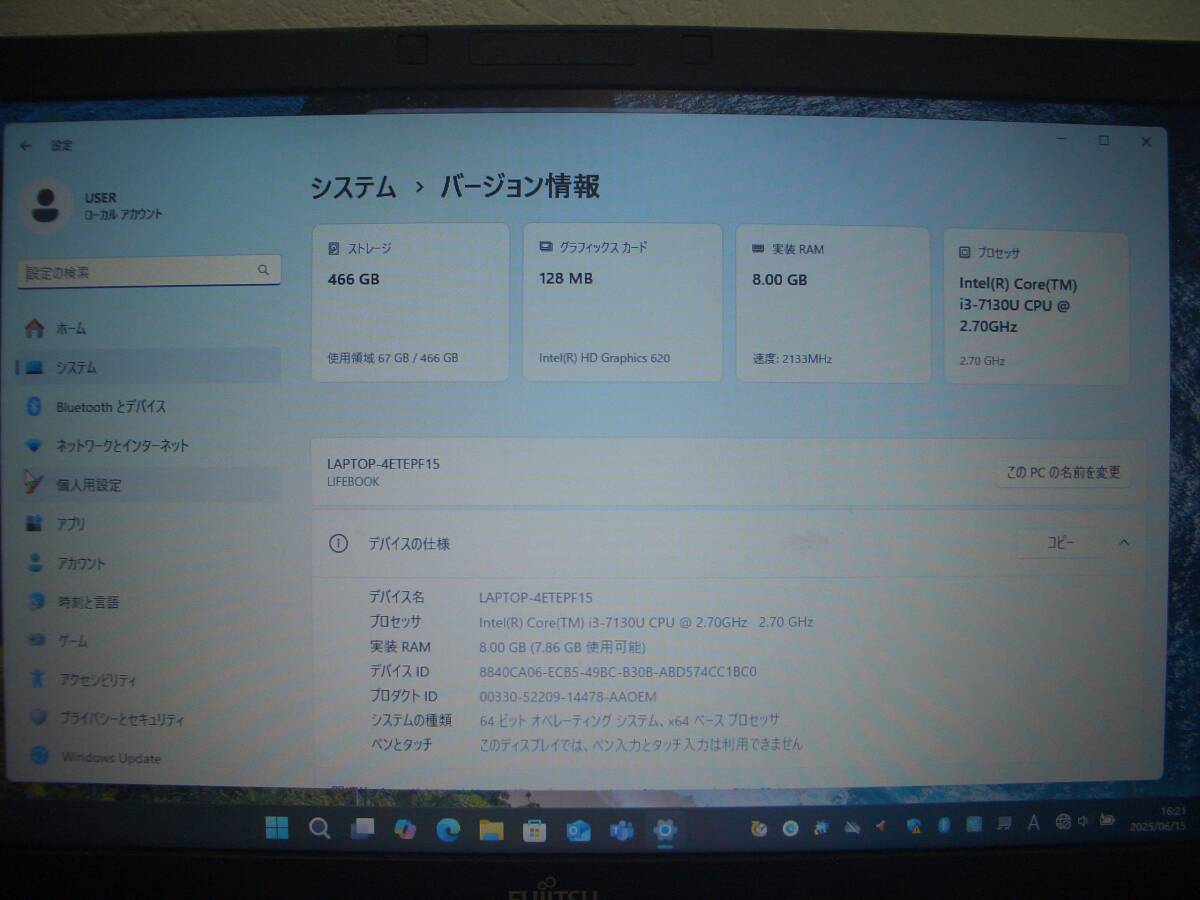Open the プロセッサ i3-7130U card
This screenshot has height=900, width=1200.
[x=1036, y=308]
